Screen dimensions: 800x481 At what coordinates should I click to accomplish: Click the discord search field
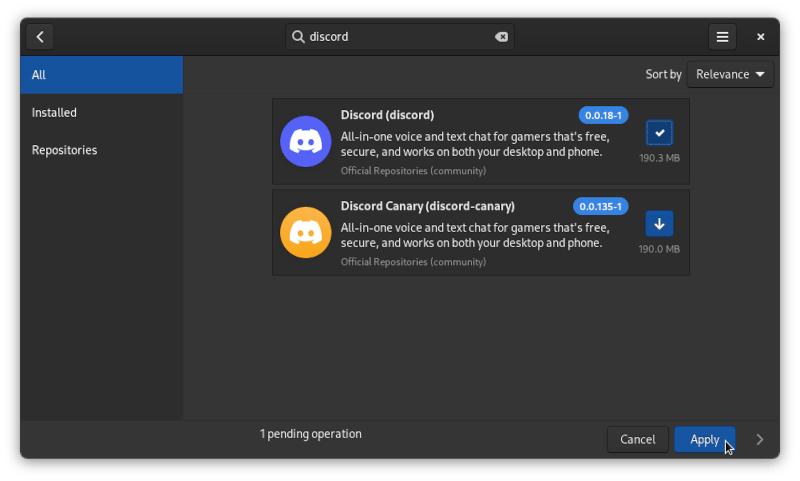(400, 37)
